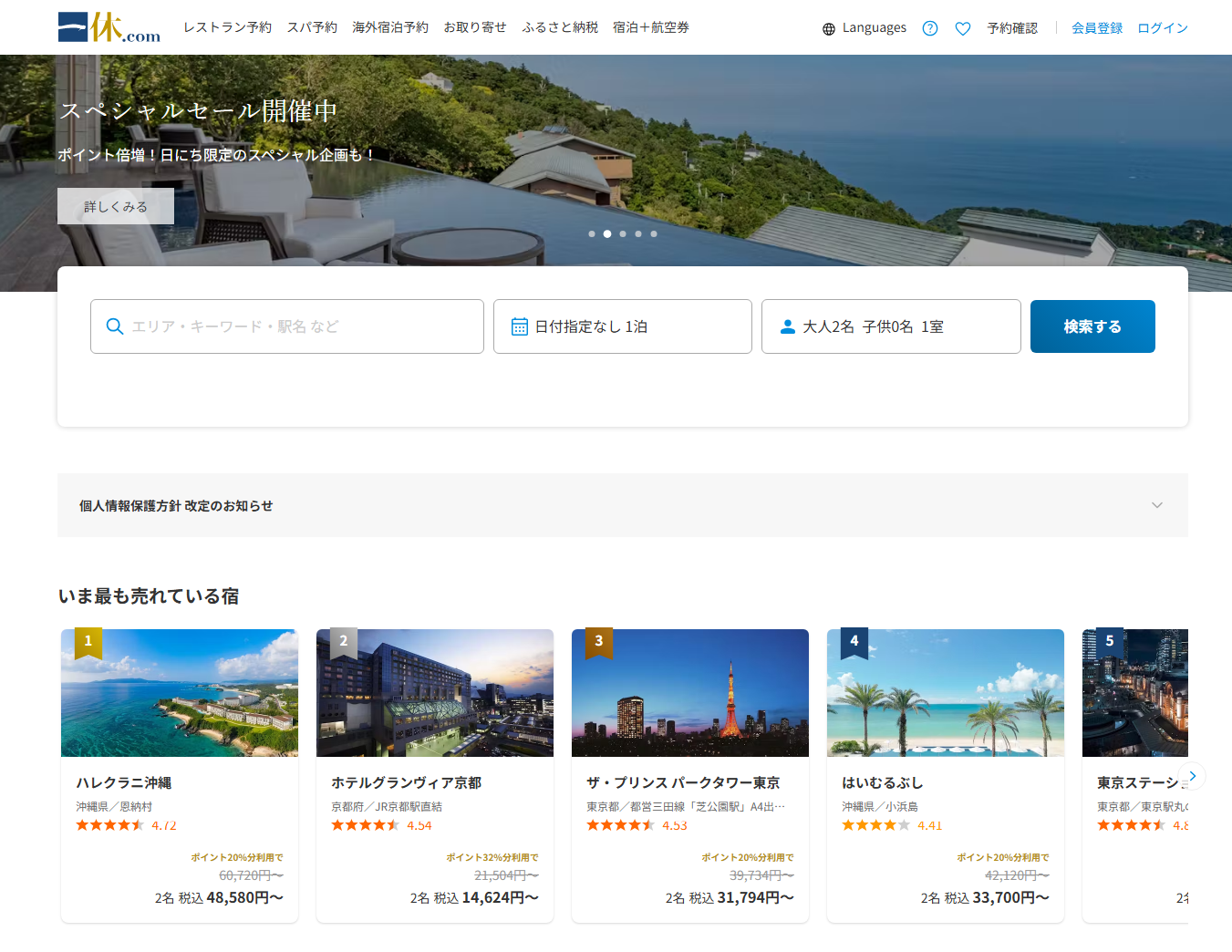The image size is (1232, 952).
Task: Click the ログイン link
Action: (1162, 28)
